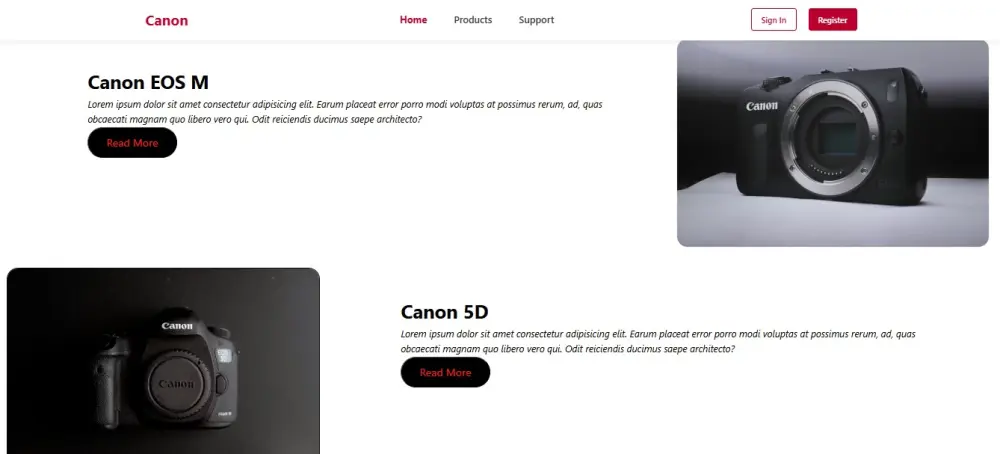Click the image sensor inside EOS M mount
This screenshot has width=1000, height=454.
click(837, 139)
